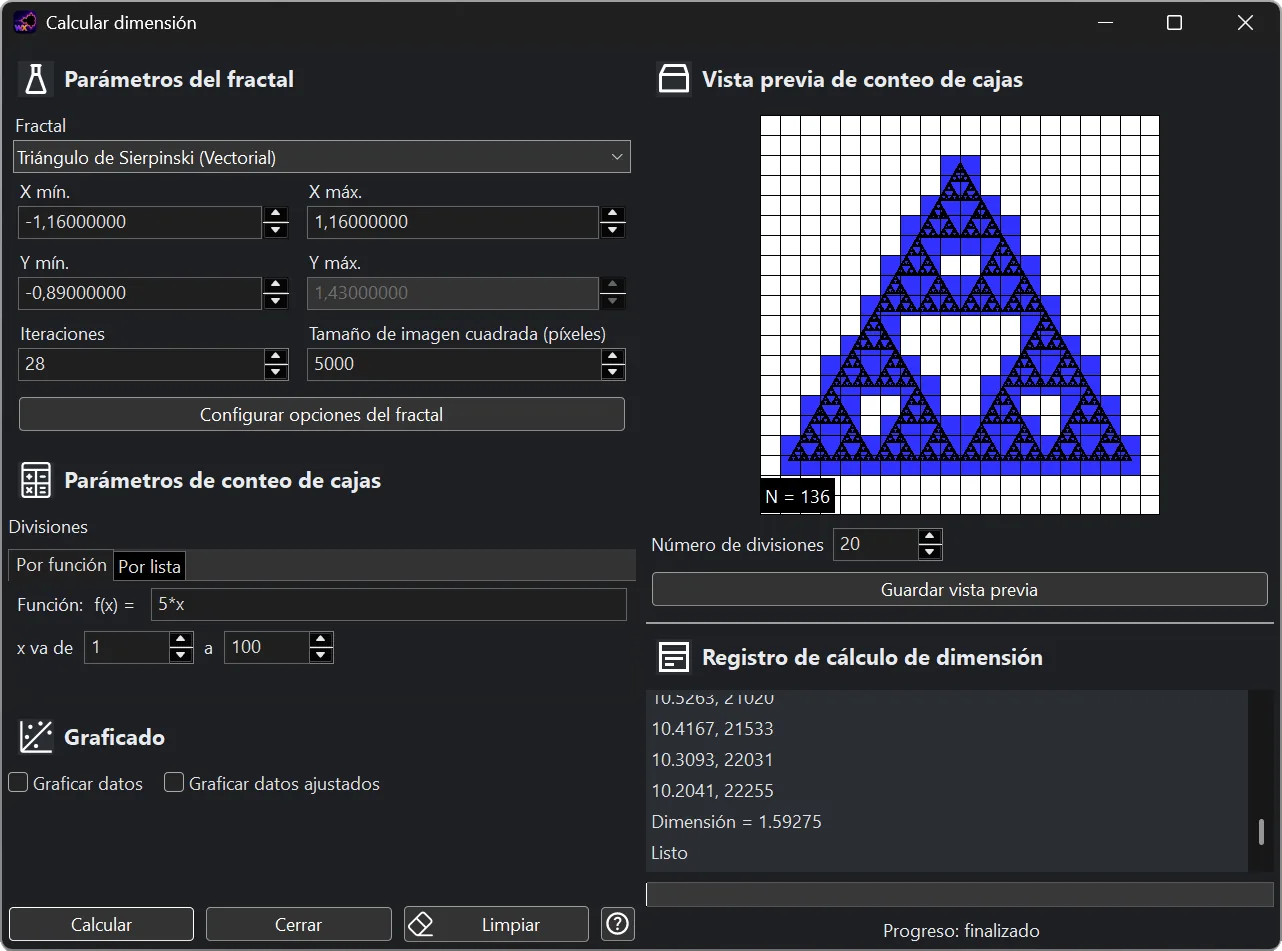Screen dimensions: 1282x951
Task: Decrease the Y mín. value with down arrow
Action: click(x=276, y=301)
